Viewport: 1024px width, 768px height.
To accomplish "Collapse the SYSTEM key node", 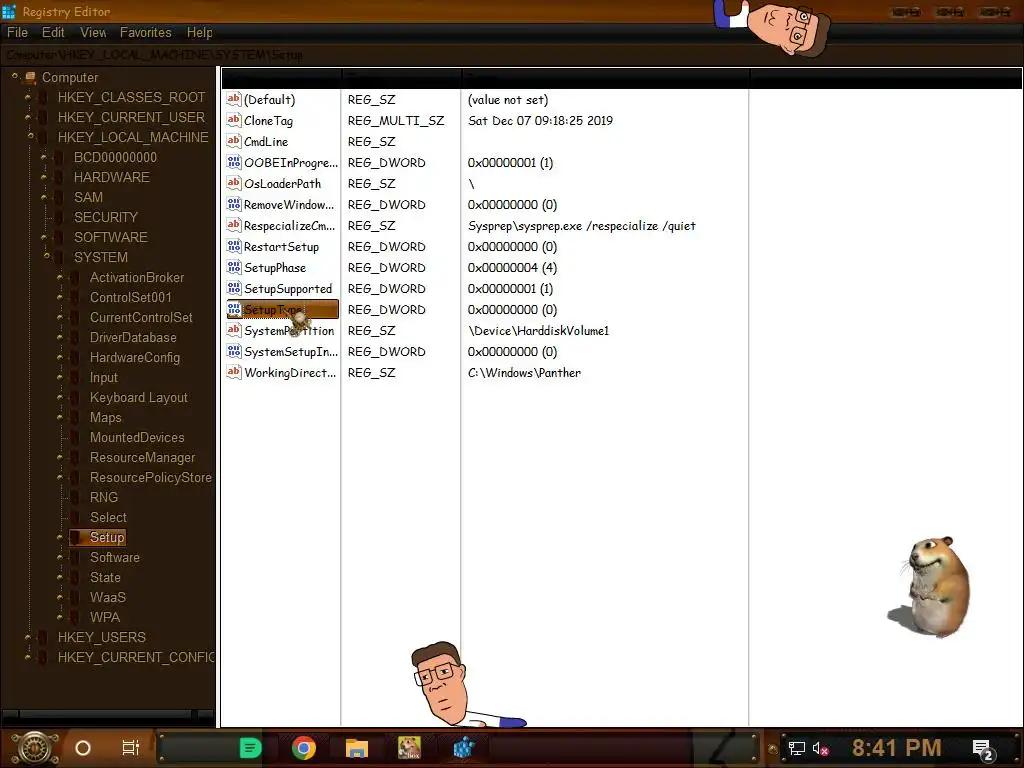I will click(x=46, y=257).
